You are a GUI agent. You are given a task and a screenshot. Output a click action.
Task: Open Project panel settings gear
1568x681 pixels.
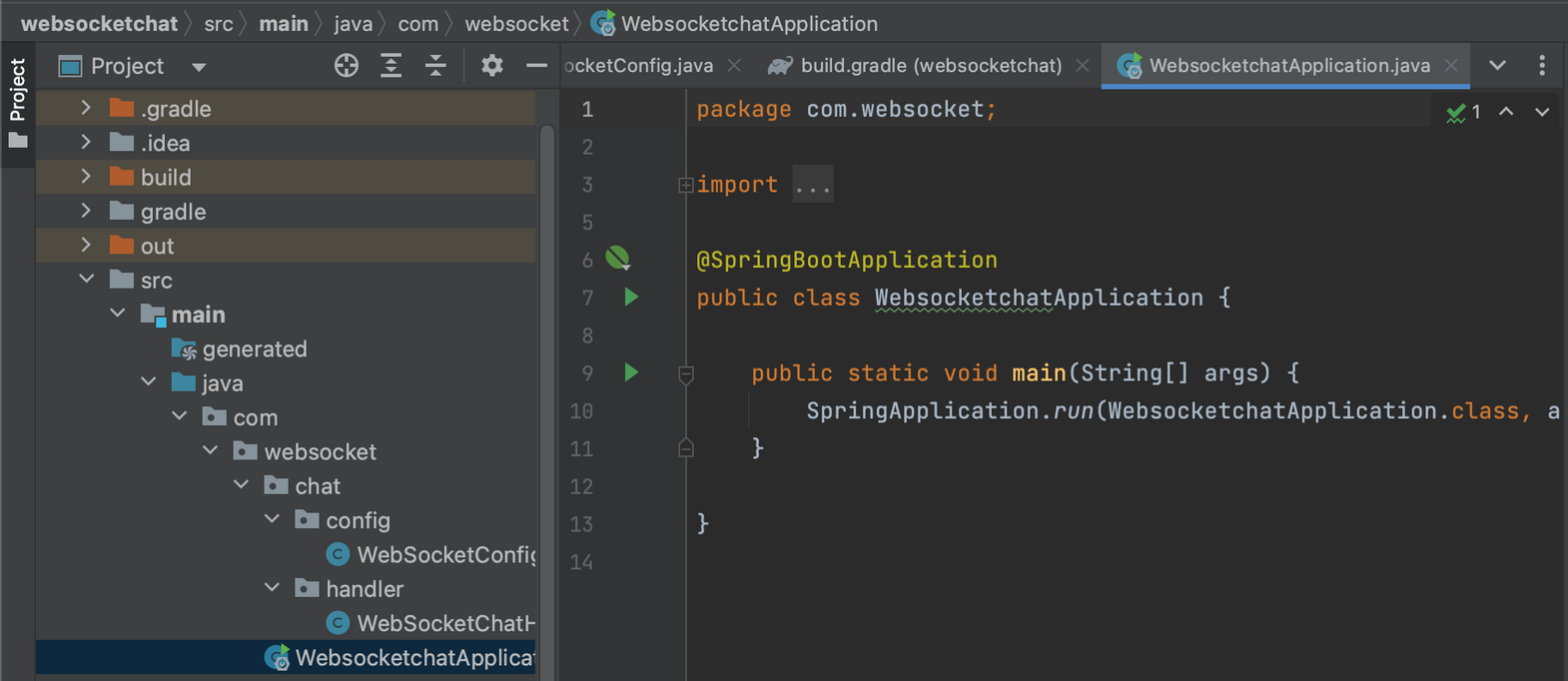(492, 66)
